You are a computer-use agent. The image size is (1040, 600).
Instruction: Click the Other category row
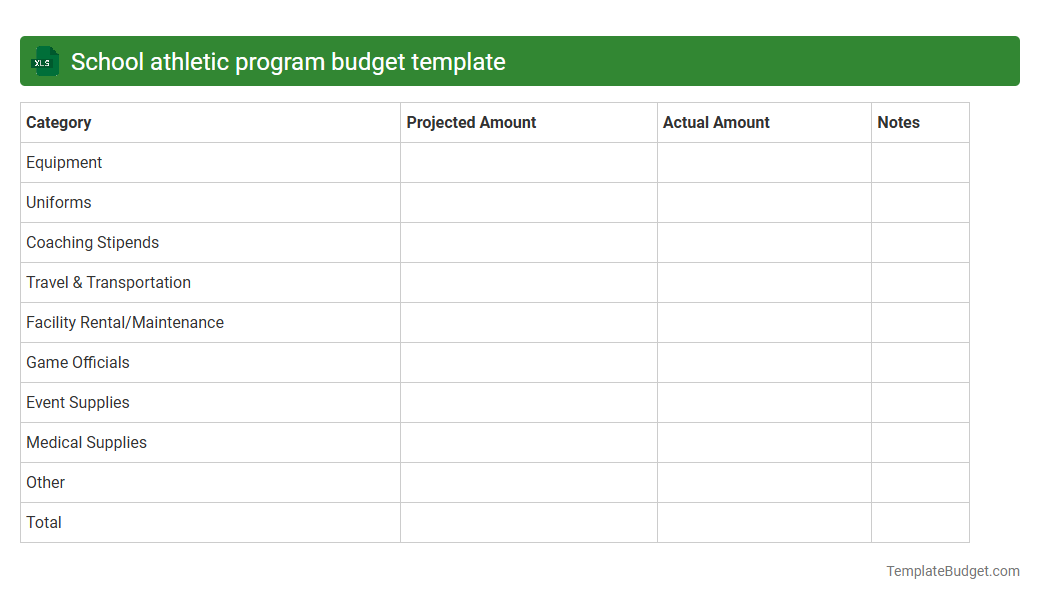coord(45,482)
